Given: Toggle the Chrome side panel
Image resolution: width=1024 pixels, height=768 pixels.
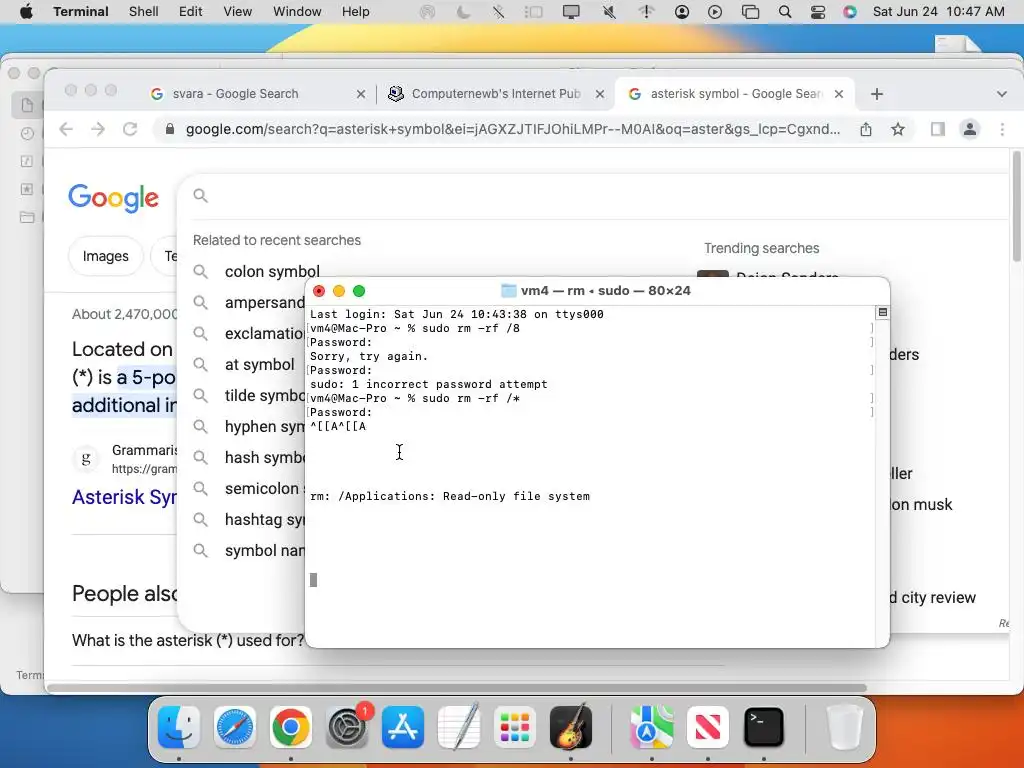Looking at the screenshot, I should coord(937,129).
